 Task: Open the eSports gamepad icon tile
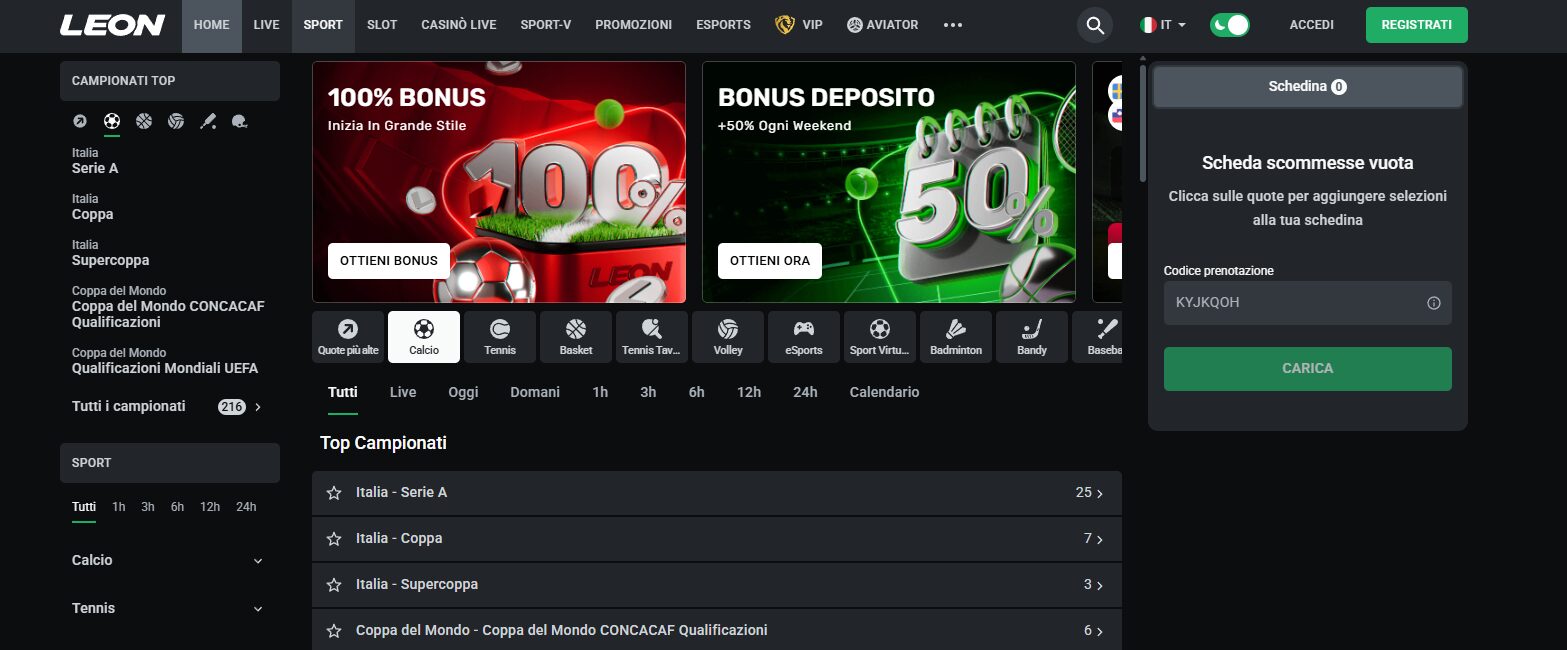tap(804, 337)
